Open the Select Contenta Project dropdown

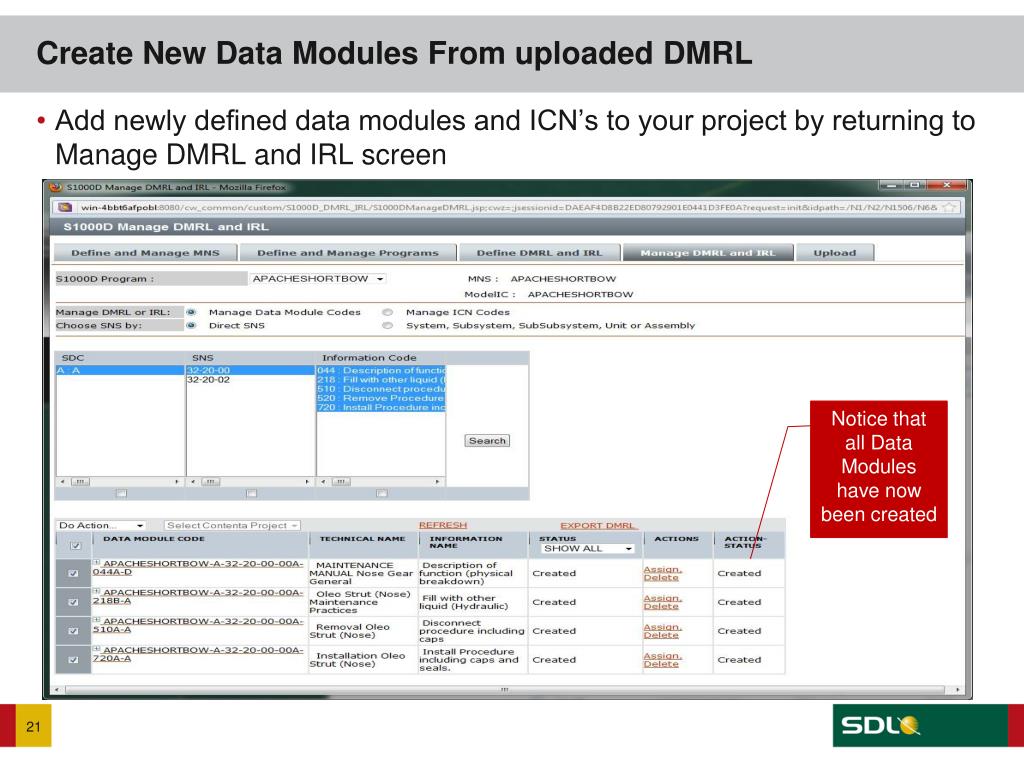pos(231,525)
